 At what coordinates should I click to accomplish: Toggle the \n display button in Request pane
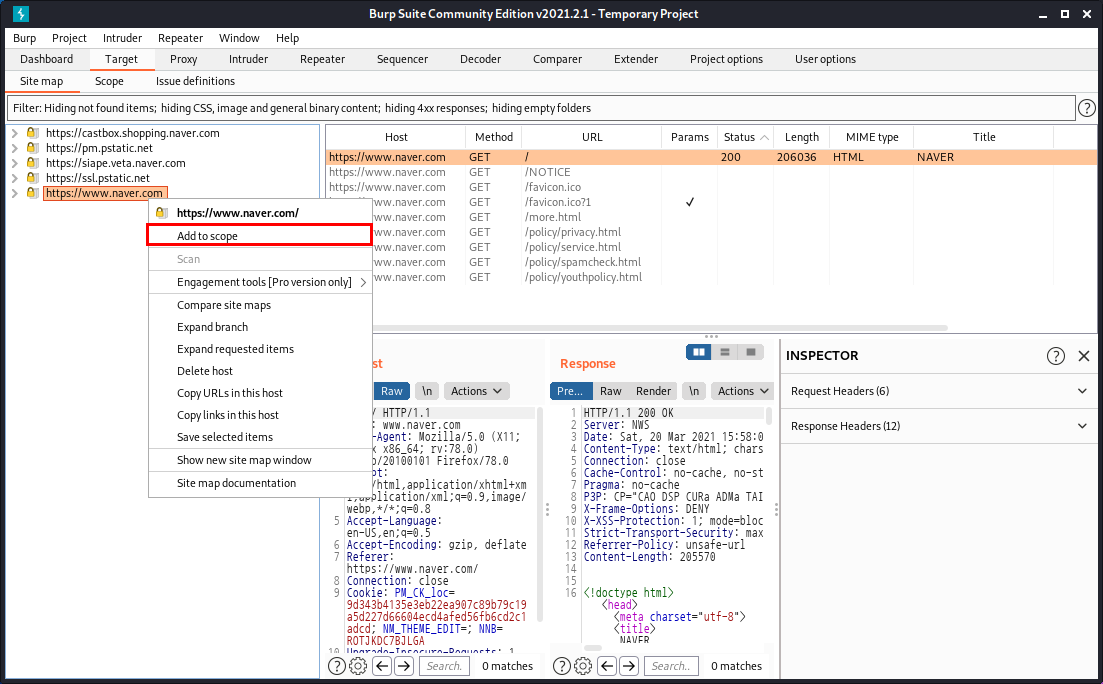pos(426,391)
